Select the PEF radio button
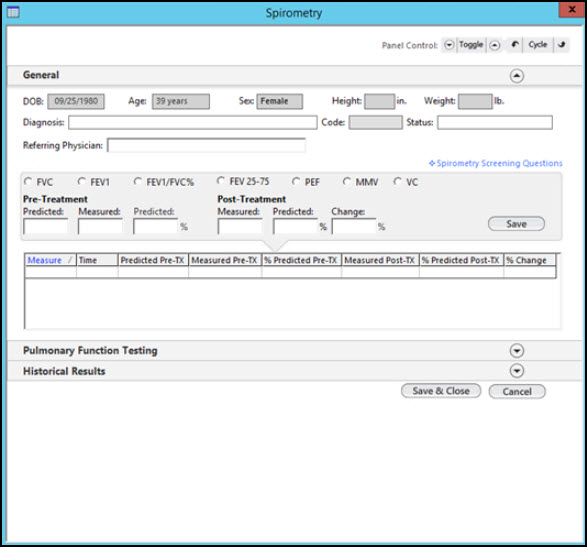 click(296, 182)
